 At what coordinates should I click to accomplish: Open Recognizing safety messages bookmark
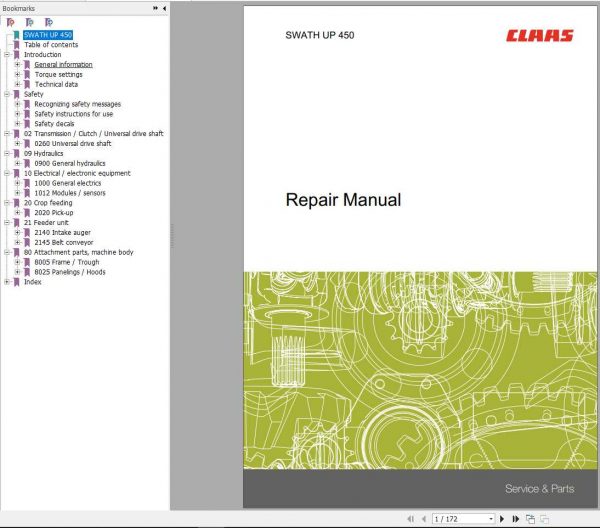coord(78,104)
